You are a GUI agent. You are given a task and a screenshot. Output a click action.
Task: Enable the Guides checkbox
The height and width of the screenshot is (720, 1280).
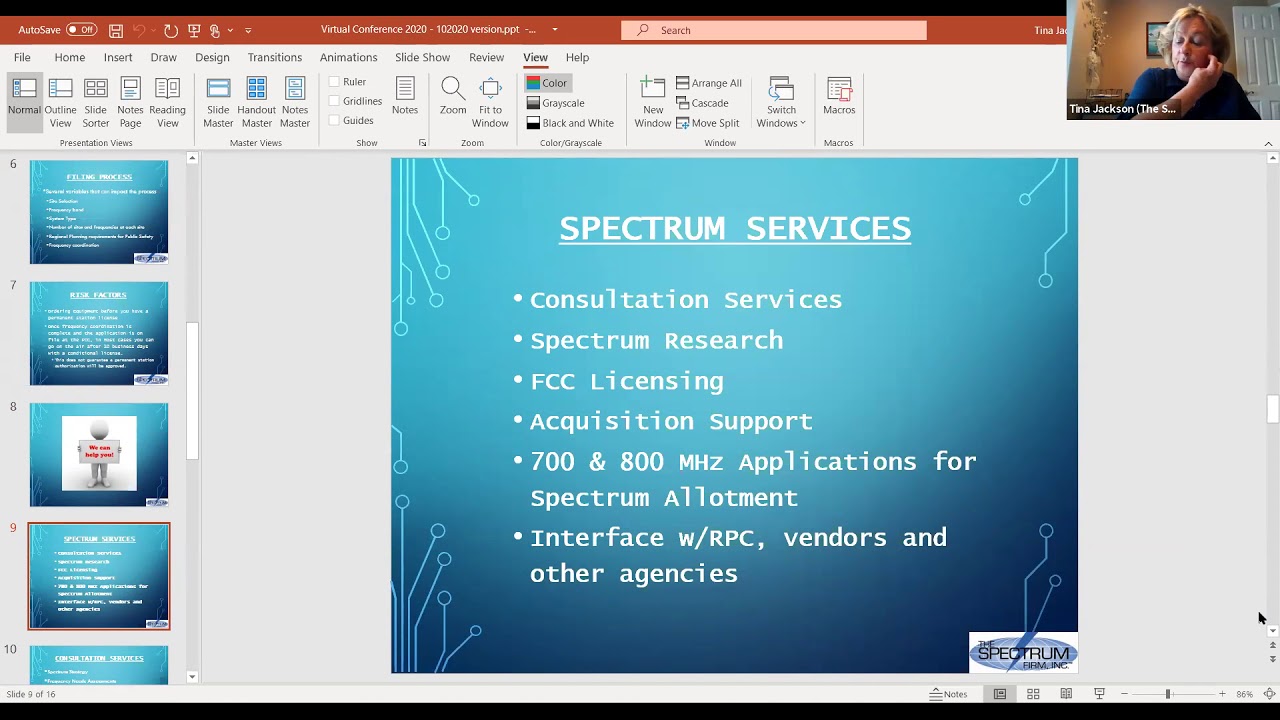click(335, 120)
